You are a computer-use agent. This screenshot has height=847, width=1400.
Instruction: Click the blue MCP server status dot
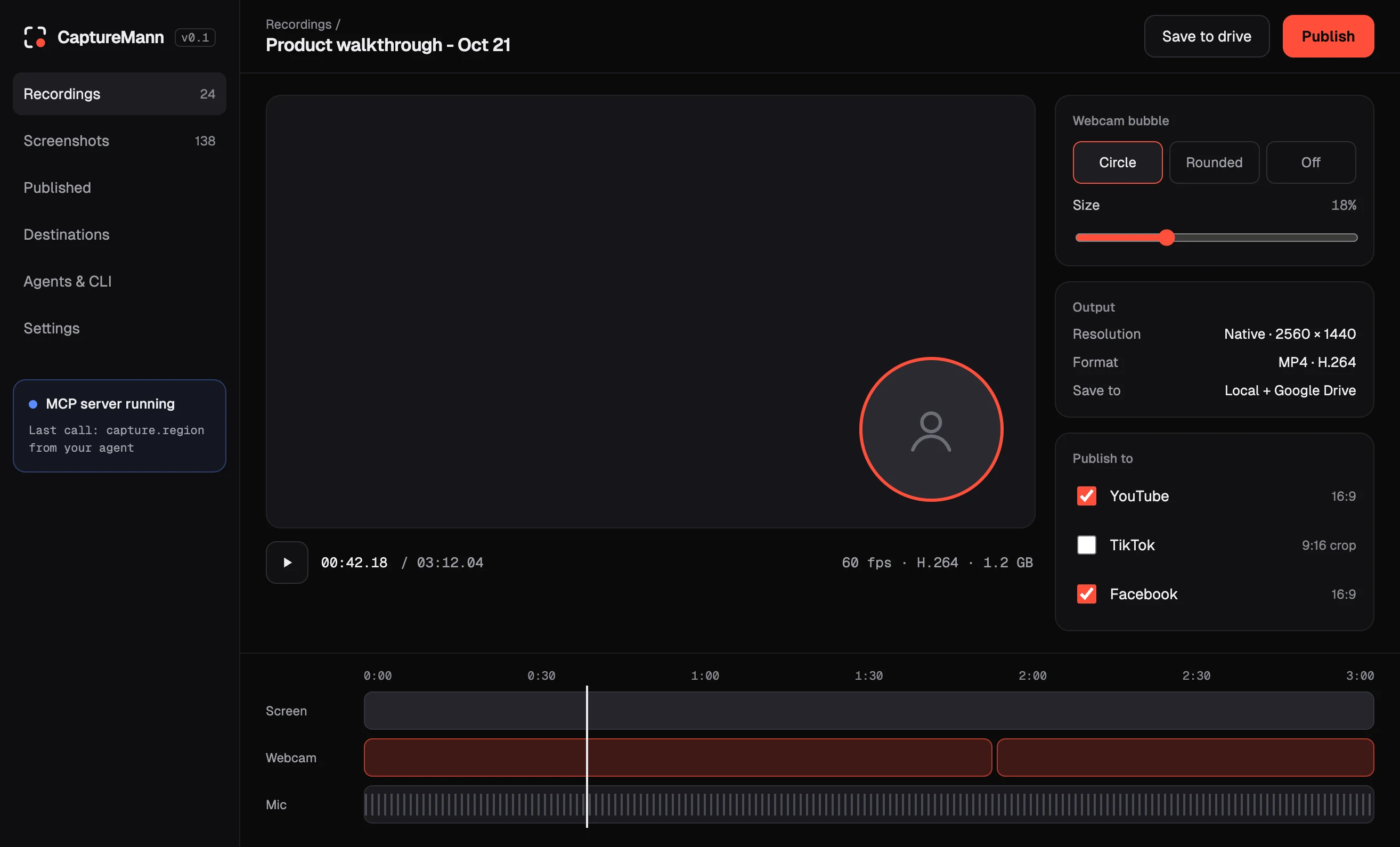coord(33,404)
